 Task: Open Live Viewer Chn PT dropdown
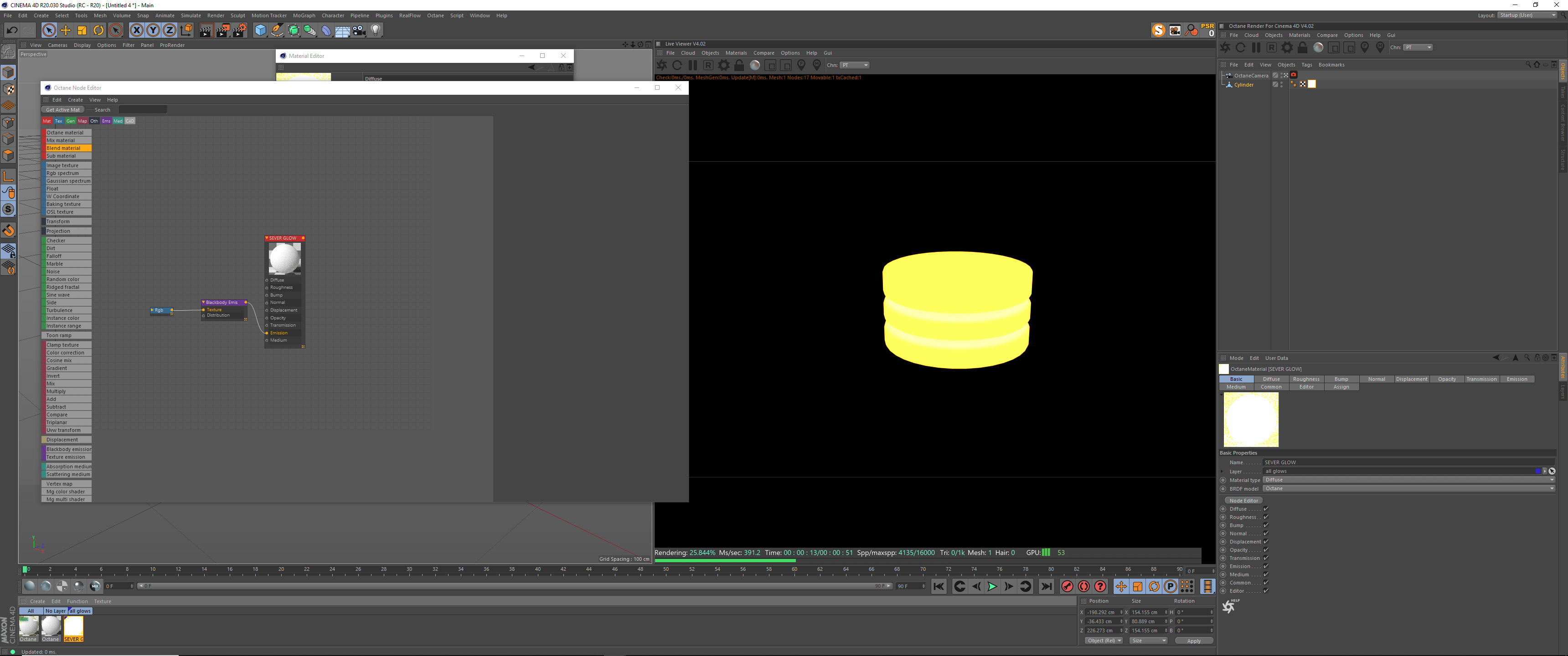coord(855,65)
